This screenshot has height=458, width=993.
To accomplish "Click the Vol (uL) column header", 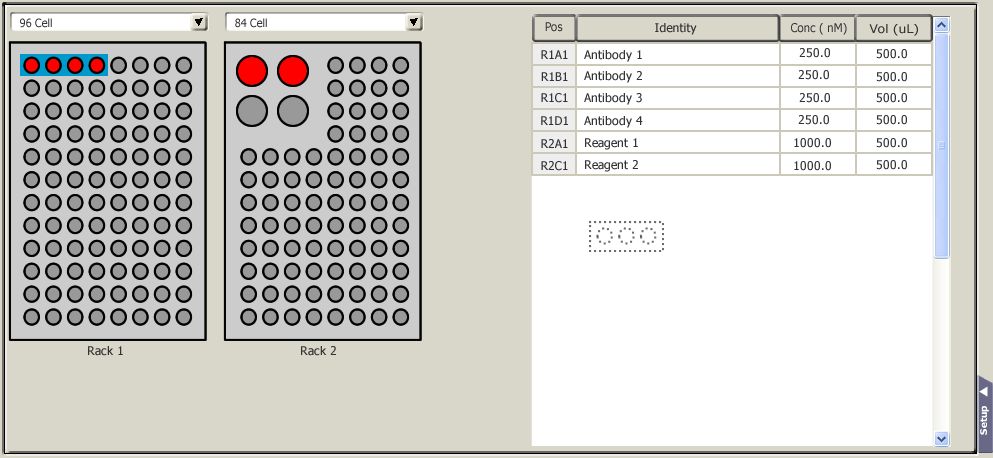I will click(x=894, y=28).
